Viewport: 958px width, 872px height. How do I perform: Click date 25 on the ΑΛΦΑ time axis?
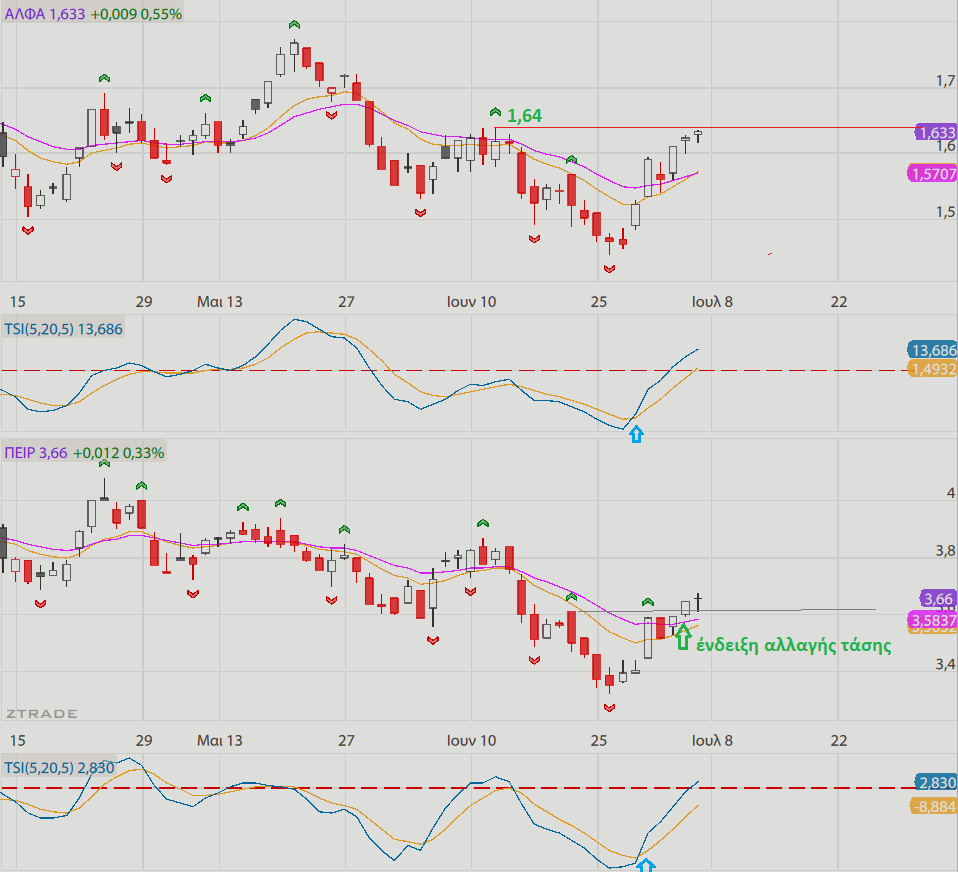[599, 302]
